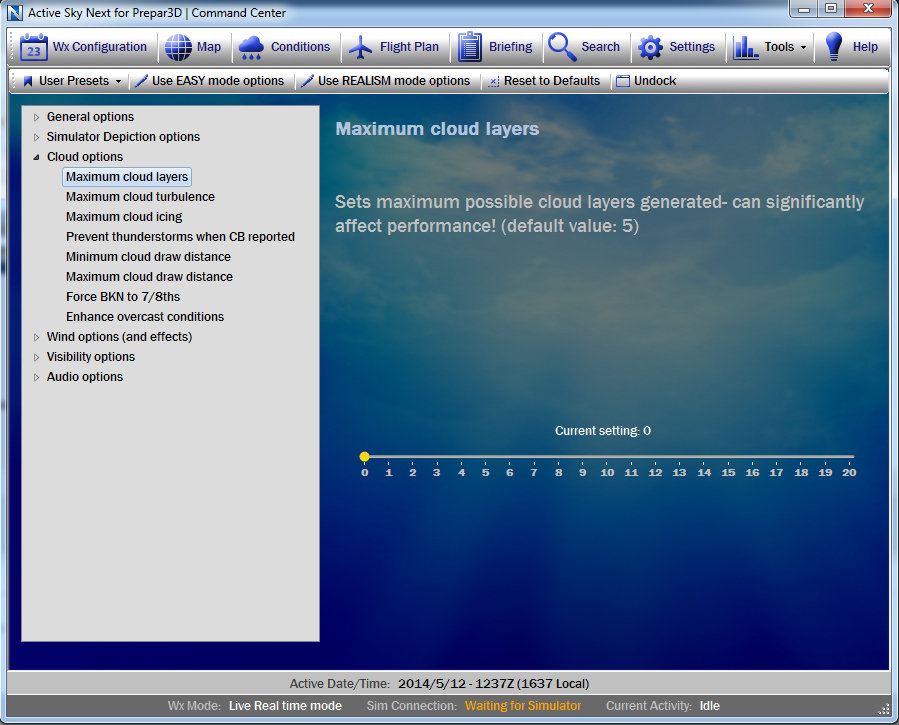Click Reset to Defaults label
Screen dimensions: 899x725
tap(552, 81)
